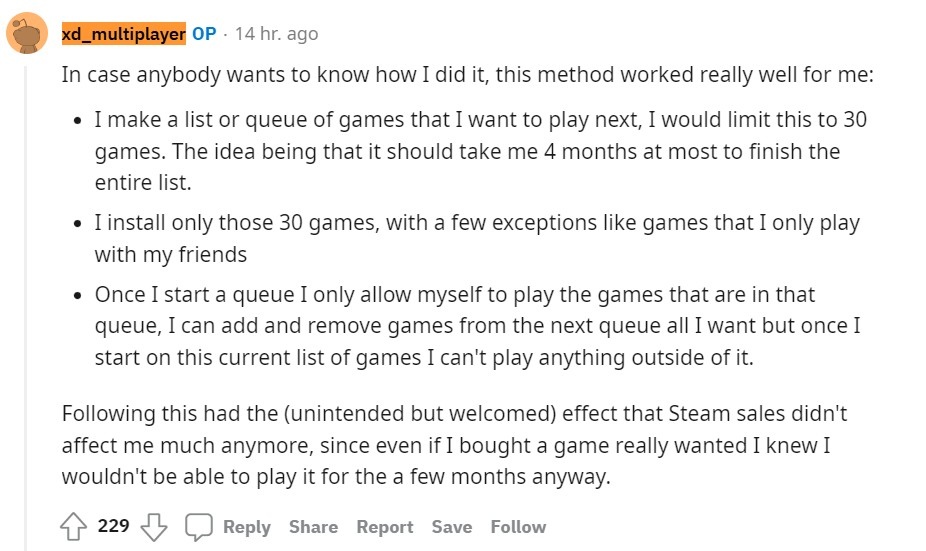Open the xd_multiplayer user profile
Viewport: 926px width, 551px height.
123,34
